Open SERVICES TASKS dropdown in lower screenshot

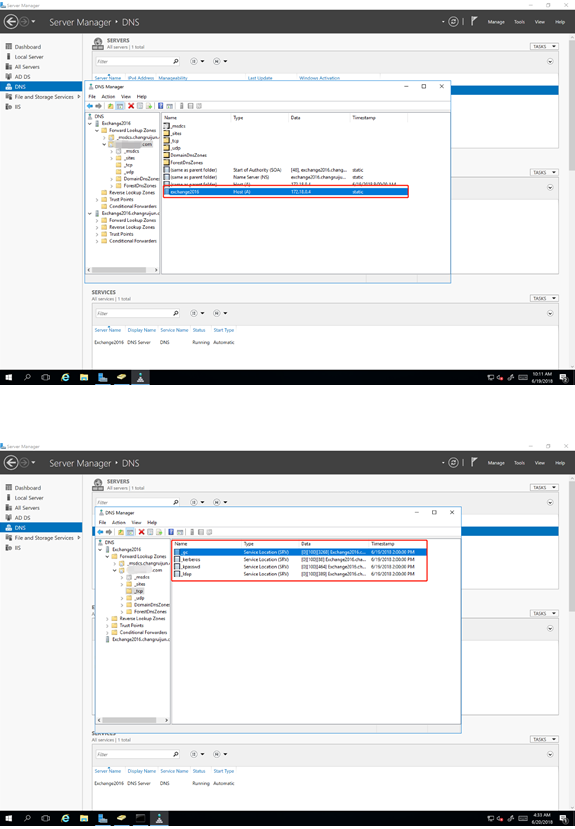[544, 739]
